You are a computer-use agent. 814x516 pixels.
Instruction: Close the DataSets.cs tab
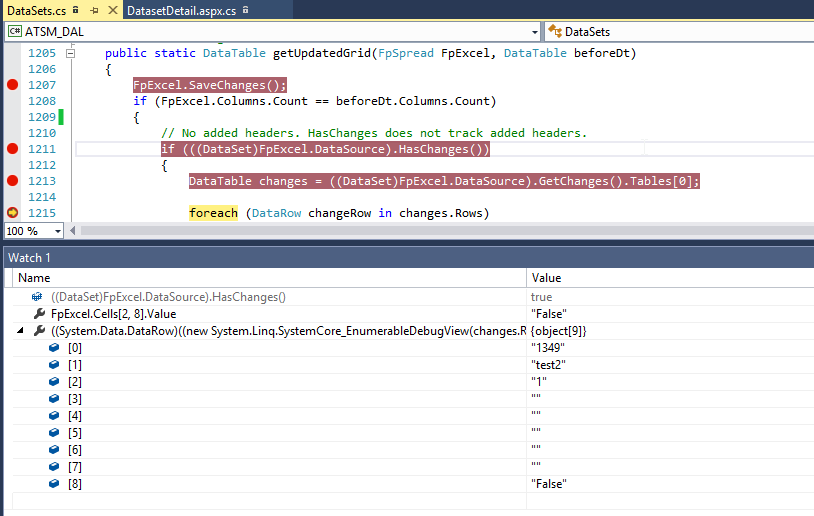[x=112, y=10]
